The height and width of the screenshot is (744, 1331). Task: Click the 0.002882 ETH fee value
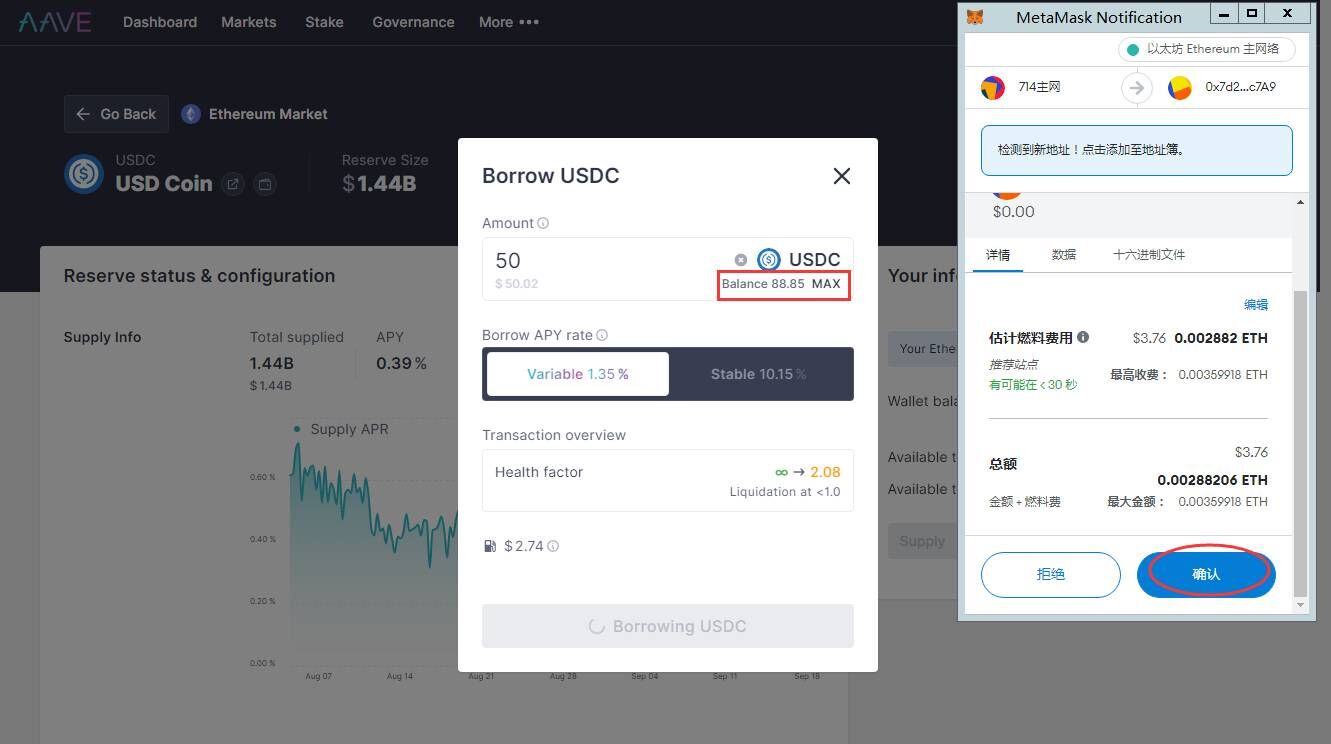click(x=1221, y=338)
